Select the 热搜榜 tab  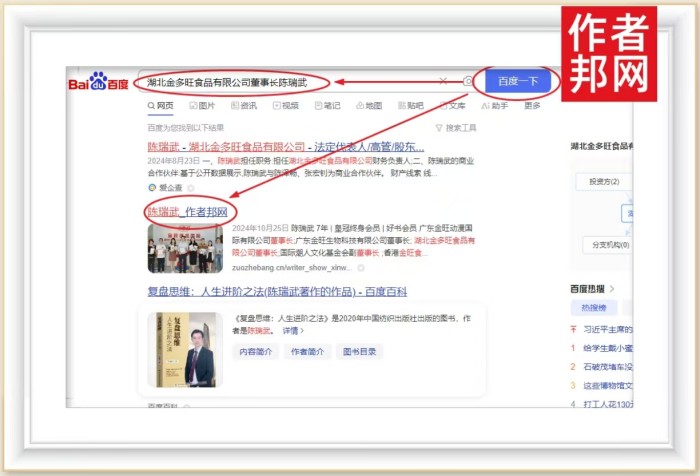[x=594, y=308]
